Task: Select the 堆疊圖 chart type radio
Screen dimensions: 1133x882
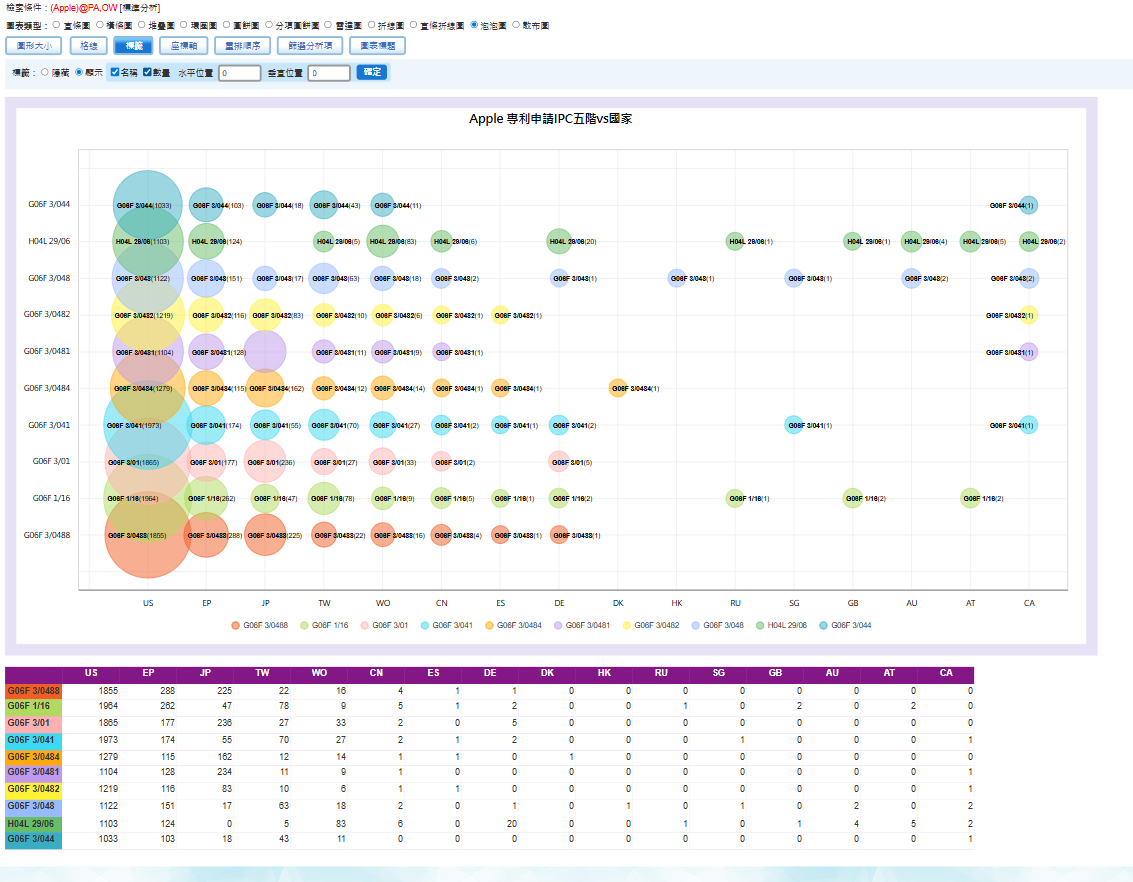Action: point(142,25)
